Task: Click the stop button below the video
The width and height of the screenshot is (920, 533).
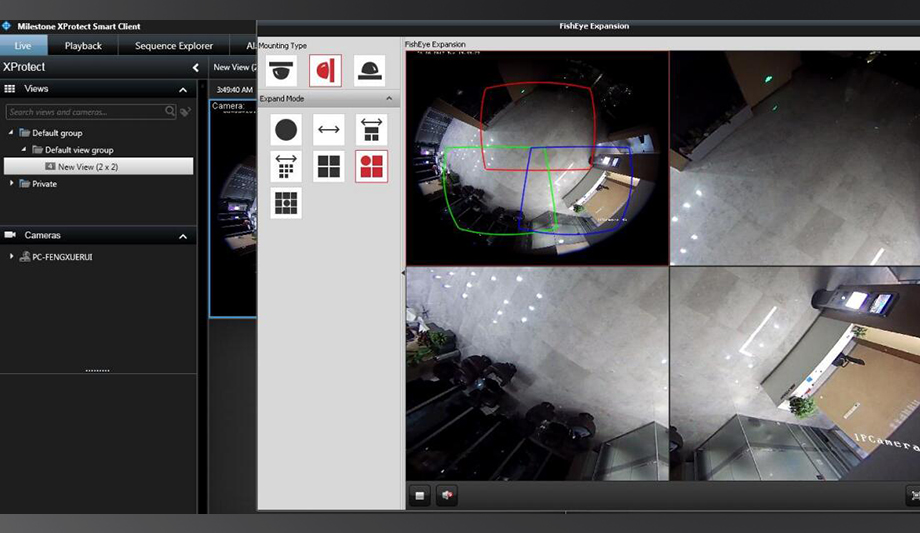Action: pos(420,495)
